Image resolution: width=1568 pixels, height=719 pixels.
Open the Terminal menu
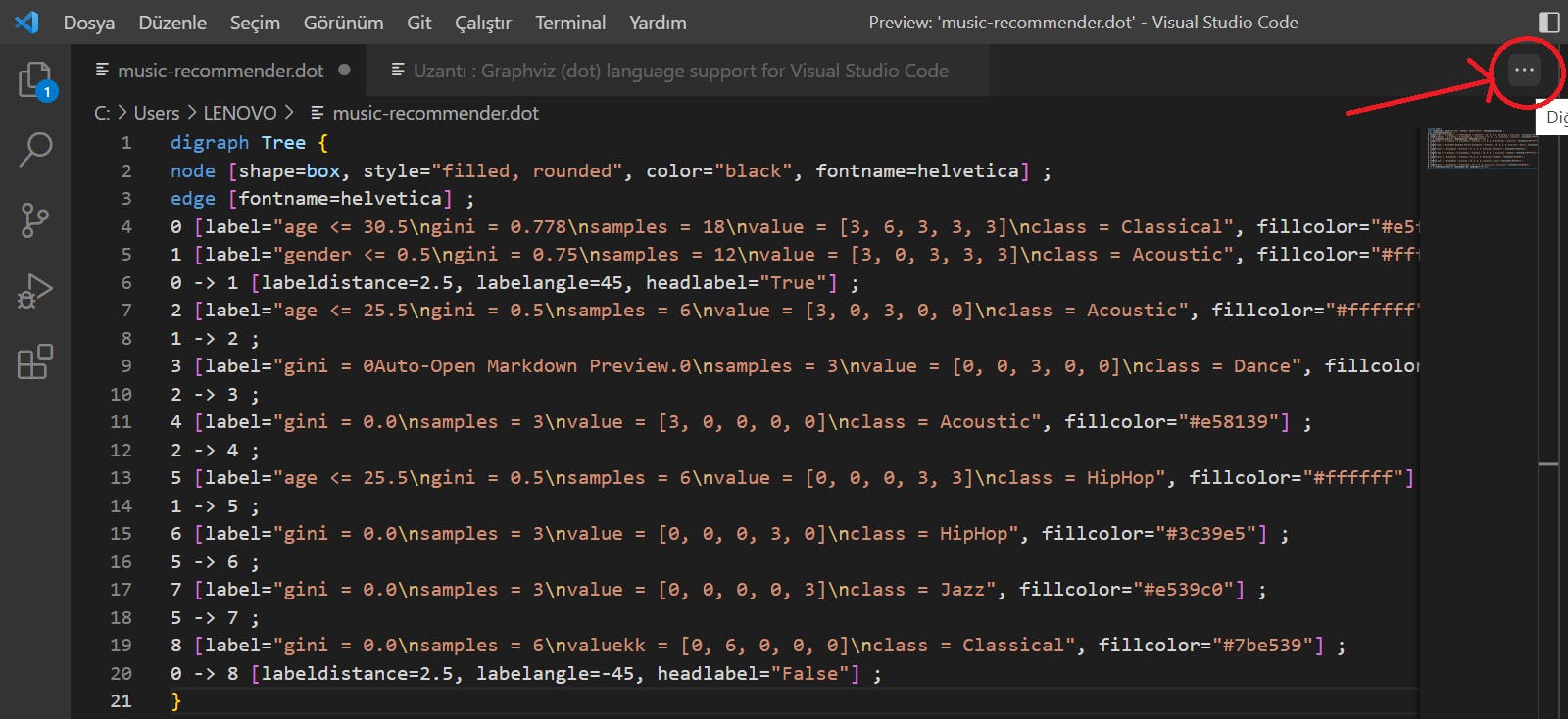570,22
